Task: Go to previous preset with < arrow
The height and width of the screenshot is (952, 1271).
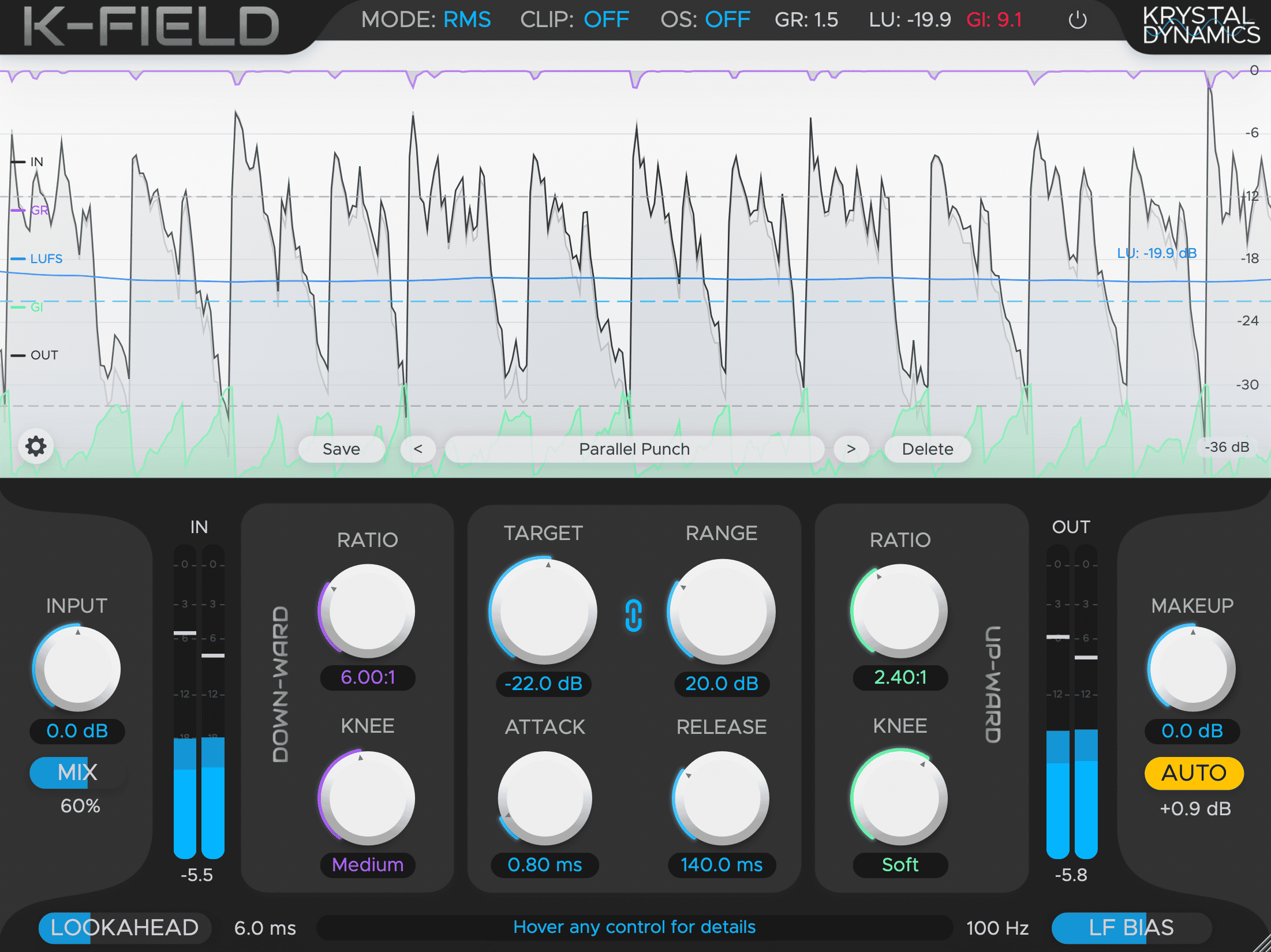Action: (418, 449)
